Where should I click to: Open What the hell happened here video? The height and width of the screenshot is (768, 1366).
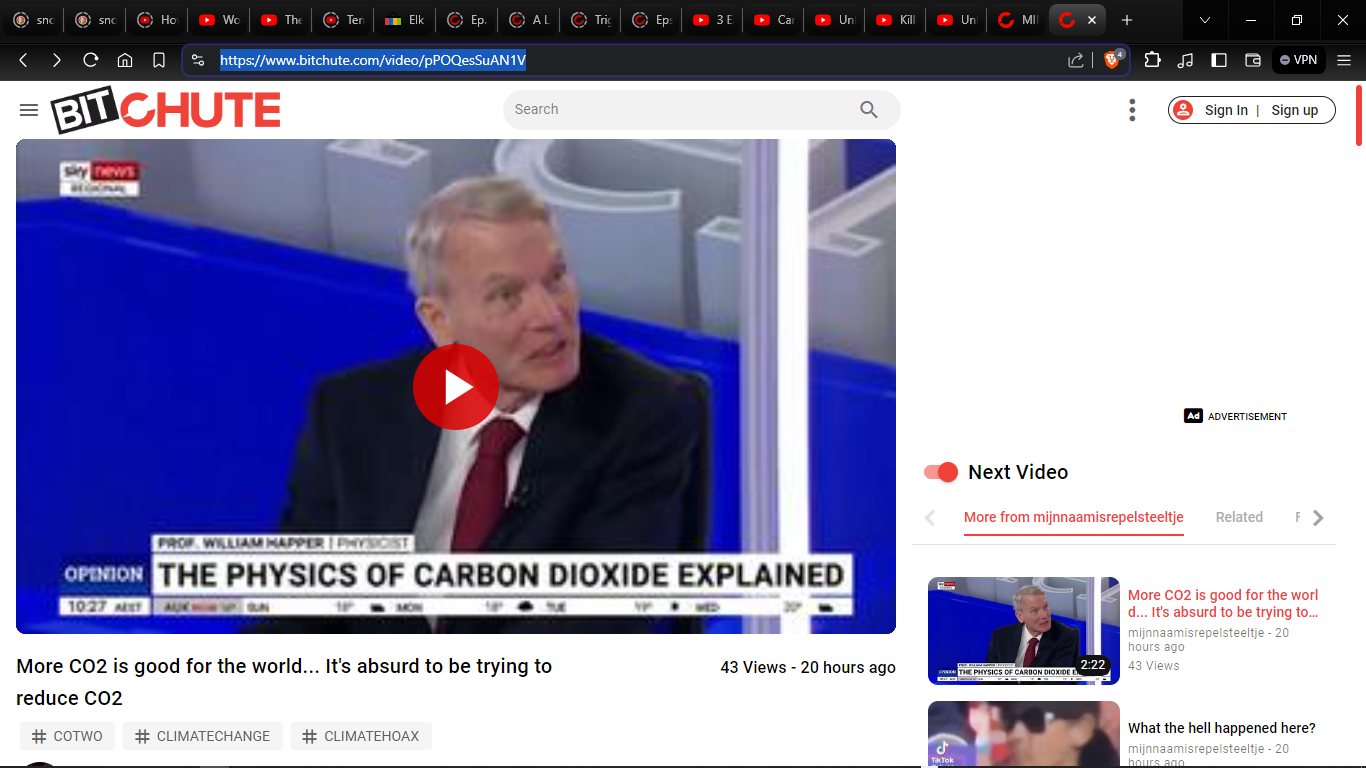pos(1222,728)
